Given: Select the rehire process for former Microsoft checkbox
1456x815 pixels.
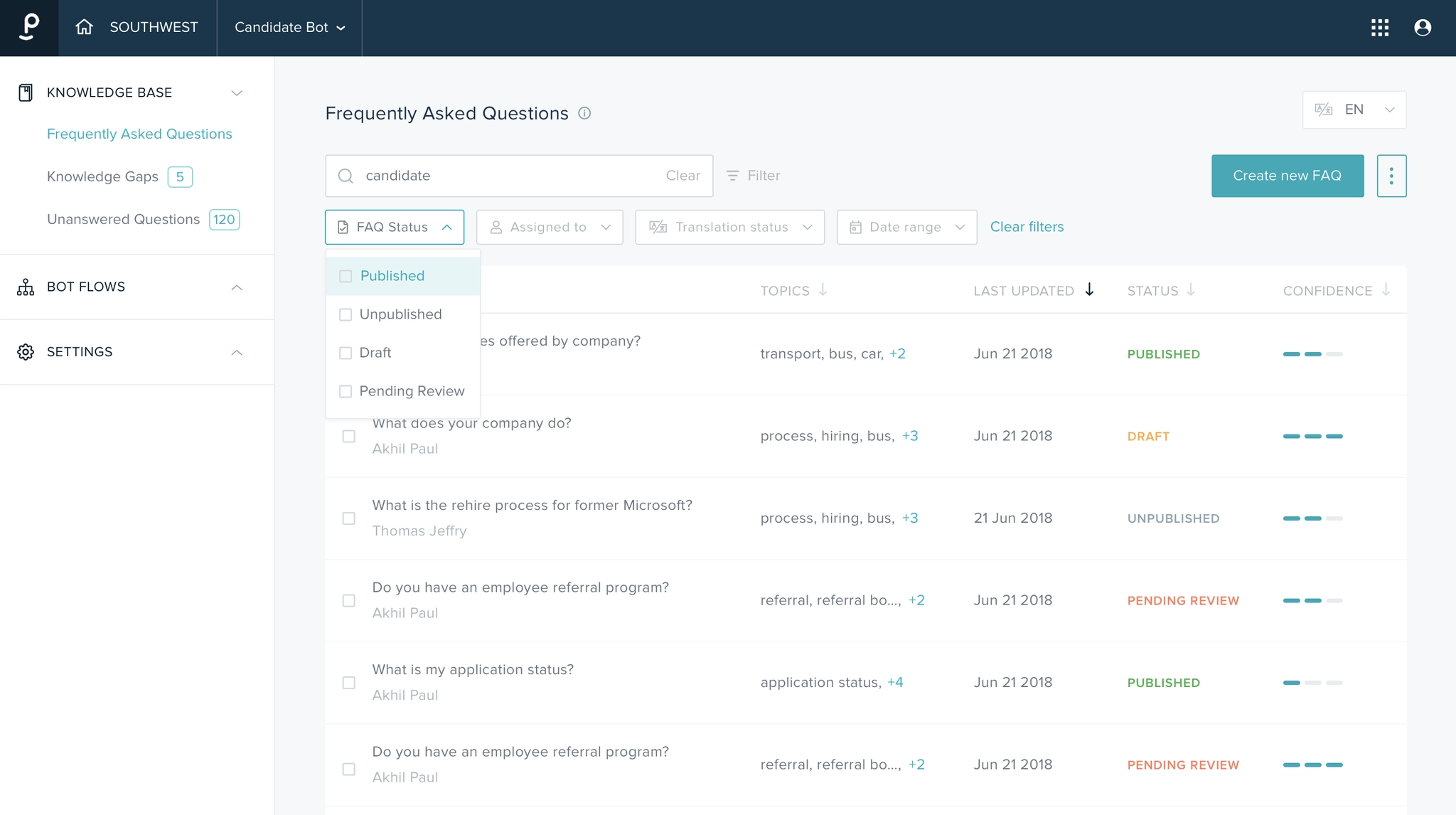Looking at the screenshot, I should point(348,518).
